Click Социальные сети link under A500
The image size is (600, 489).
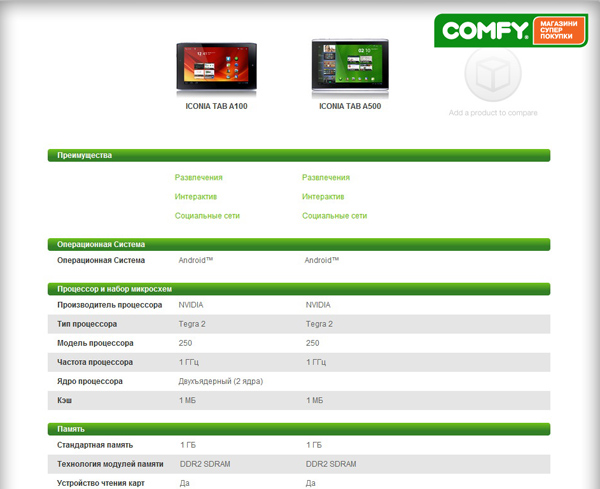(335, 216)
